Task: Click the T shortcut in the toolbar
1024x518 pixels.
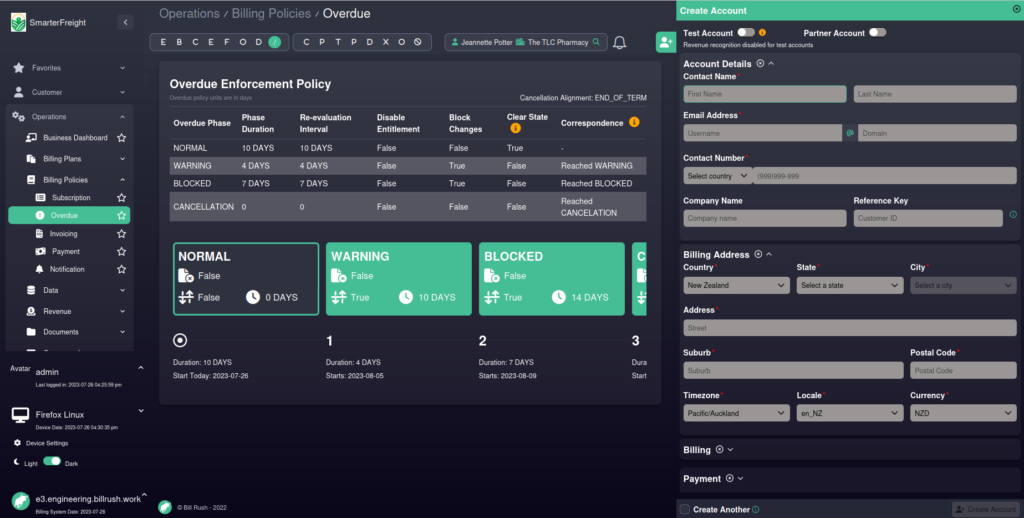Action: pos(338,42)
